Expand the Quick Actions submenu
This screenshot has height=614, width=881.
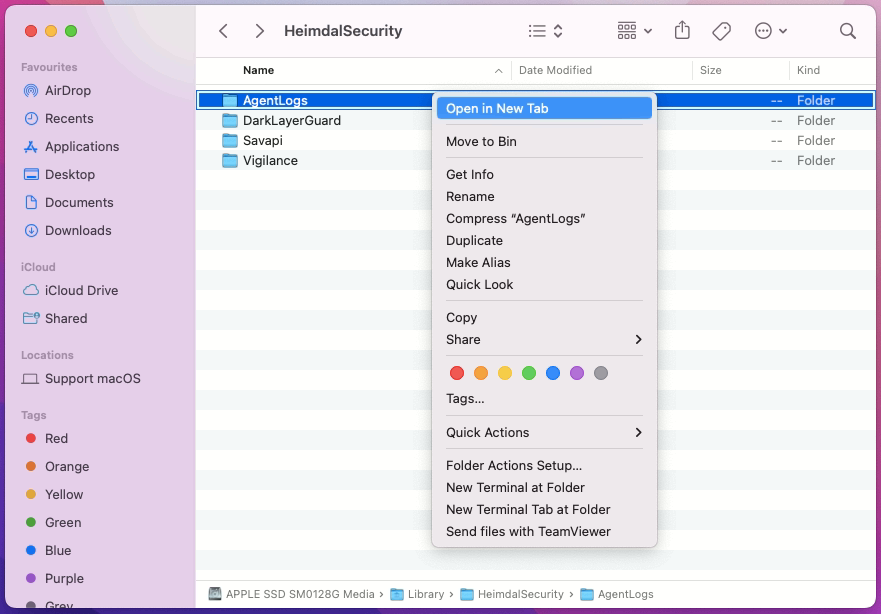544,433
